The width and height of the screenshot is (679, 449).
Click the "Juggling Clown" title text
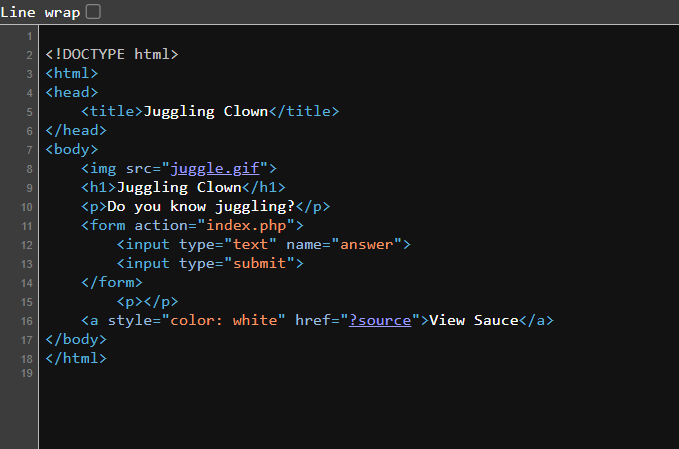coord(206,111)
